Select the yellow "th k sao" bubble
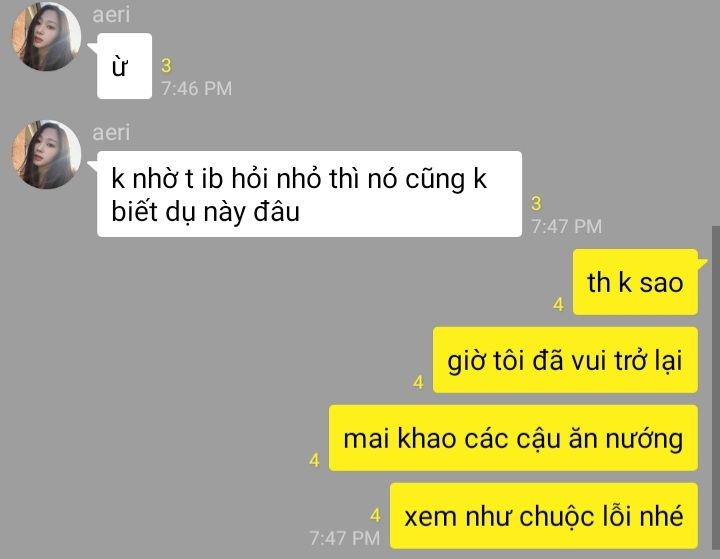 click(x=635, y=282)
